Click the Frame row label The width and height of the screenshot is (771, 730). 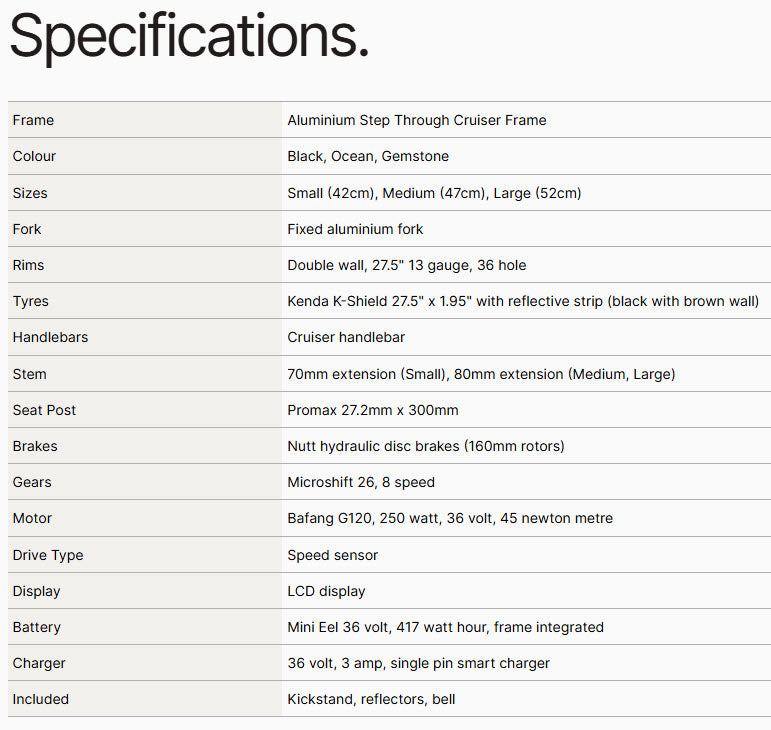tap(33, 120)
